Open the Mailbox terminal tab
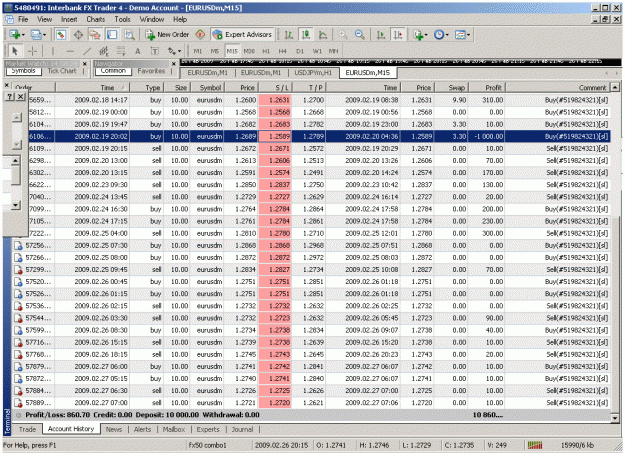625x453 pixels. coord(174,429)
